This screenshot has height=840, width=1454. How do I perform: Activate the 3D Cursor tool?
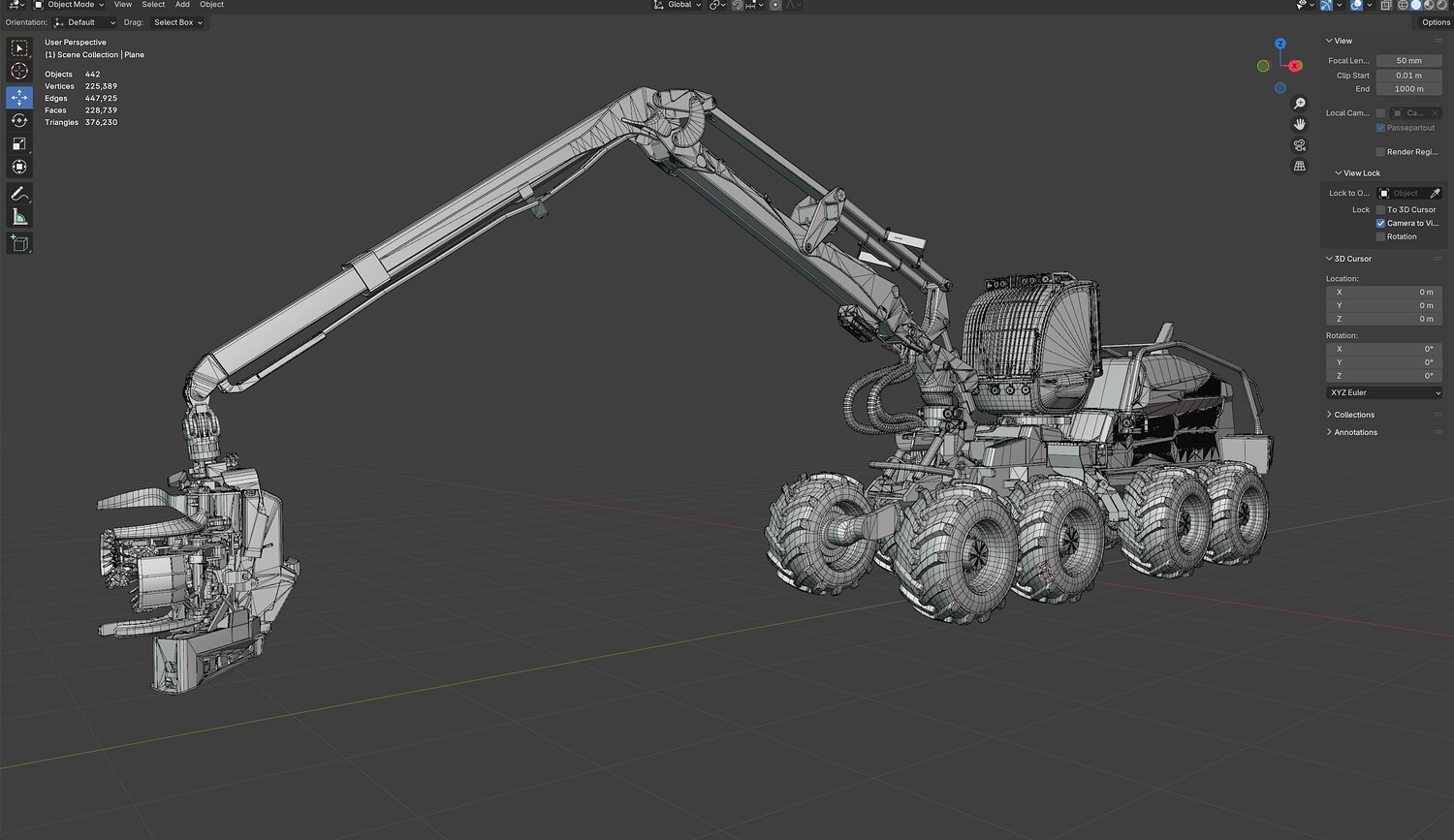point(19,71)
